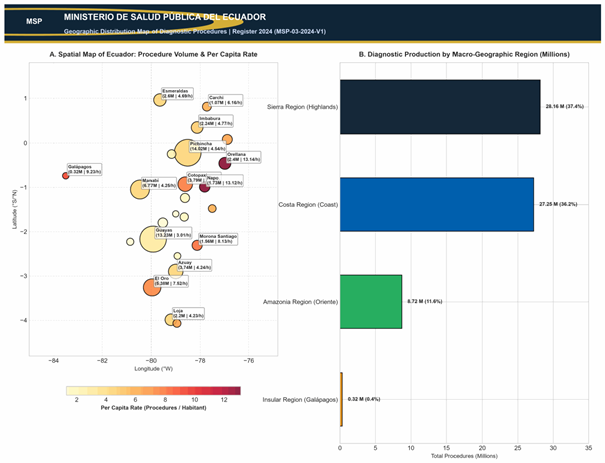The image size is (605, 463).
Task: Click the 'Total Procedures (Millions)' axis title
Action: (464, 456)
